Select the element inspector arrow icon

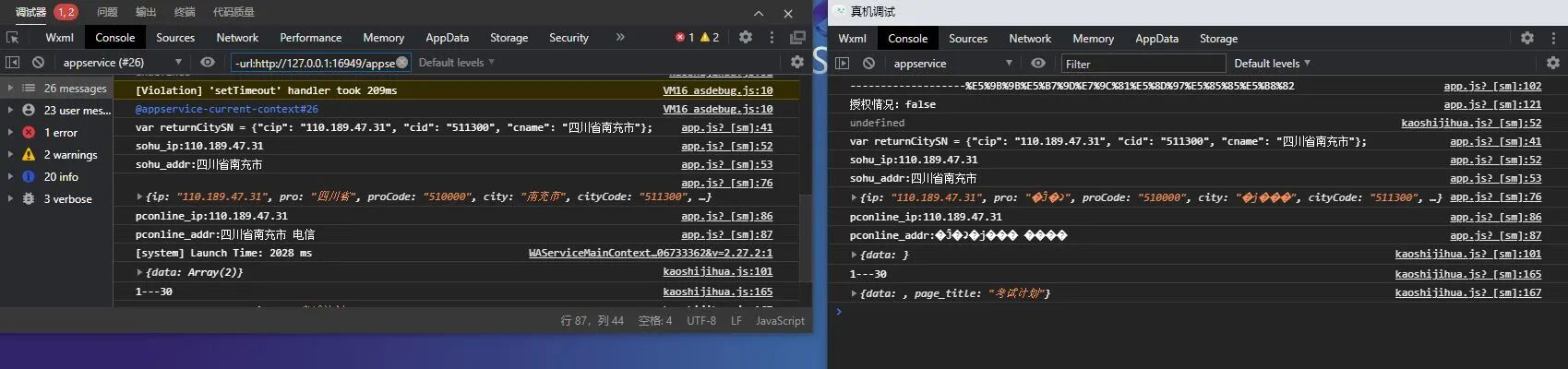click(13, 38)
